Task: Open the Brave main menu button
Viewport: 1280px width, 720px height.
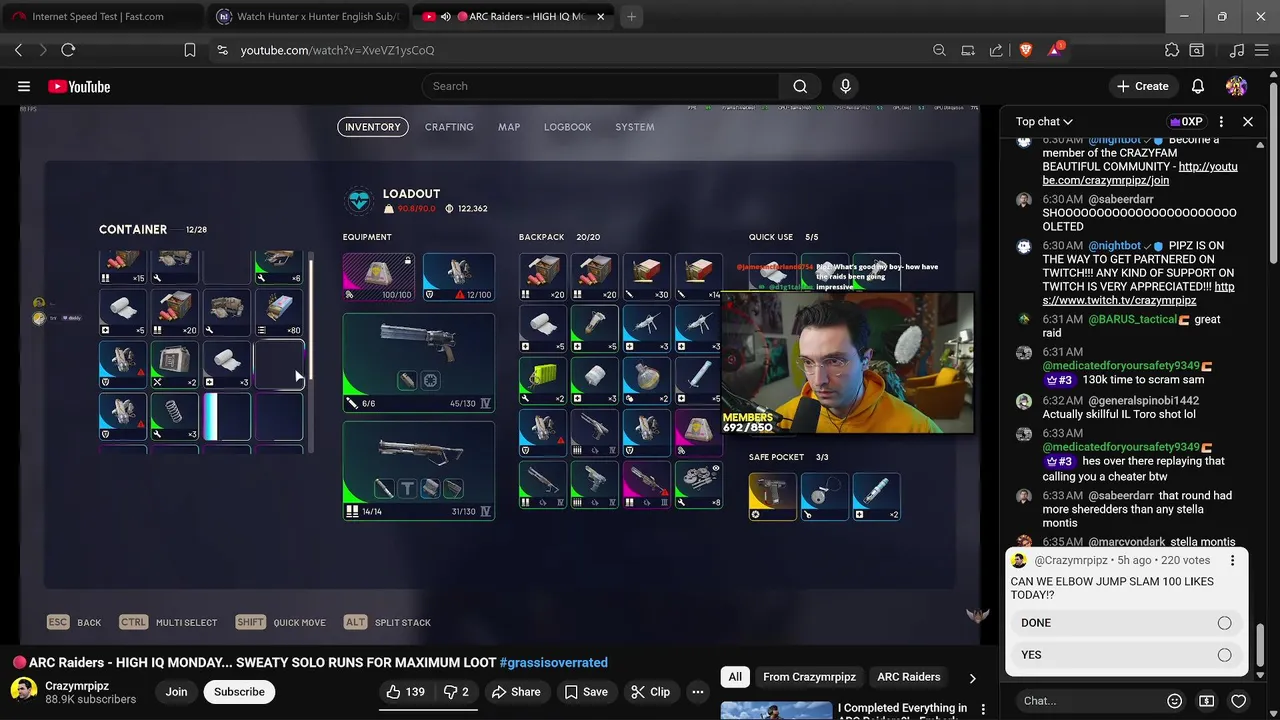Action: [1262, 50]
